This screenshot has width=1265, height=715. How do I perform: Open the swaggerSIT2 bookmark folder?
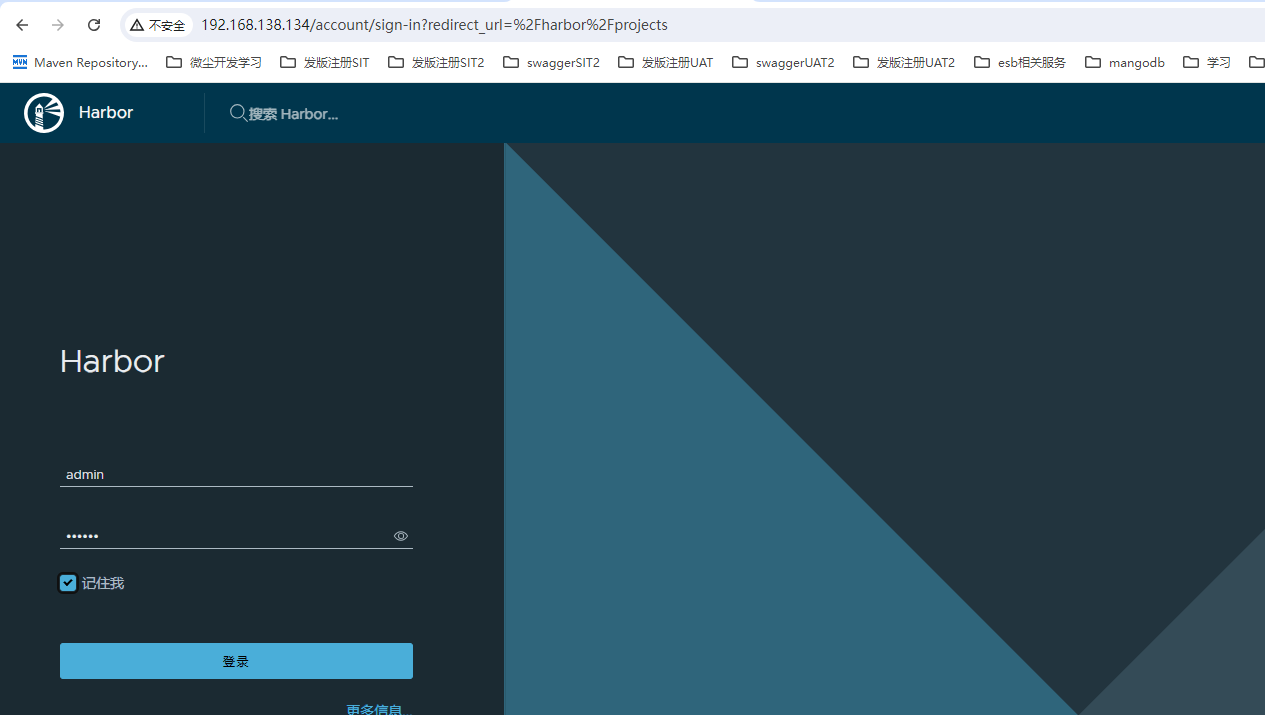point(551,62)
